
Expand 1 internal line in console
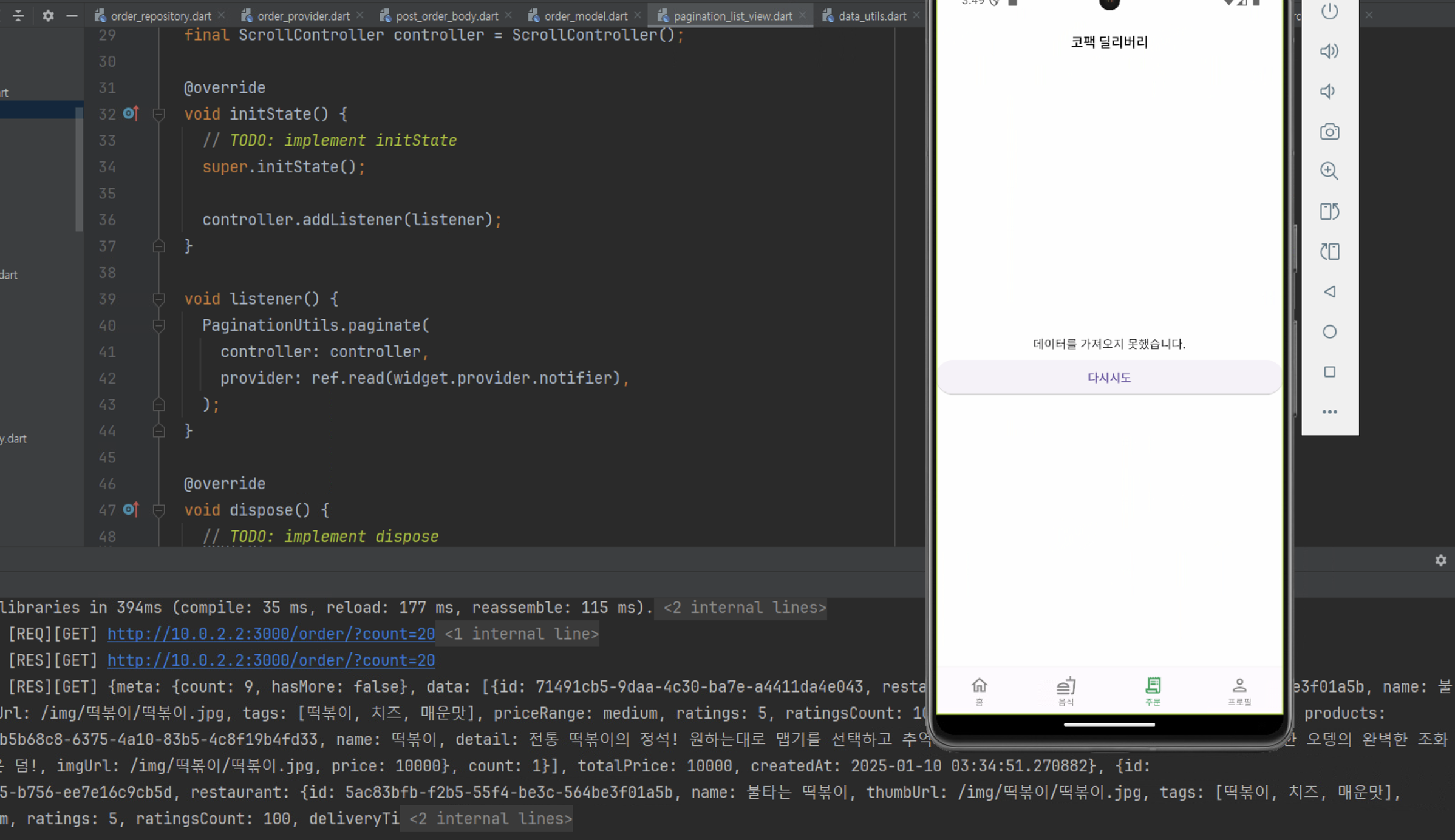point(522,634)
